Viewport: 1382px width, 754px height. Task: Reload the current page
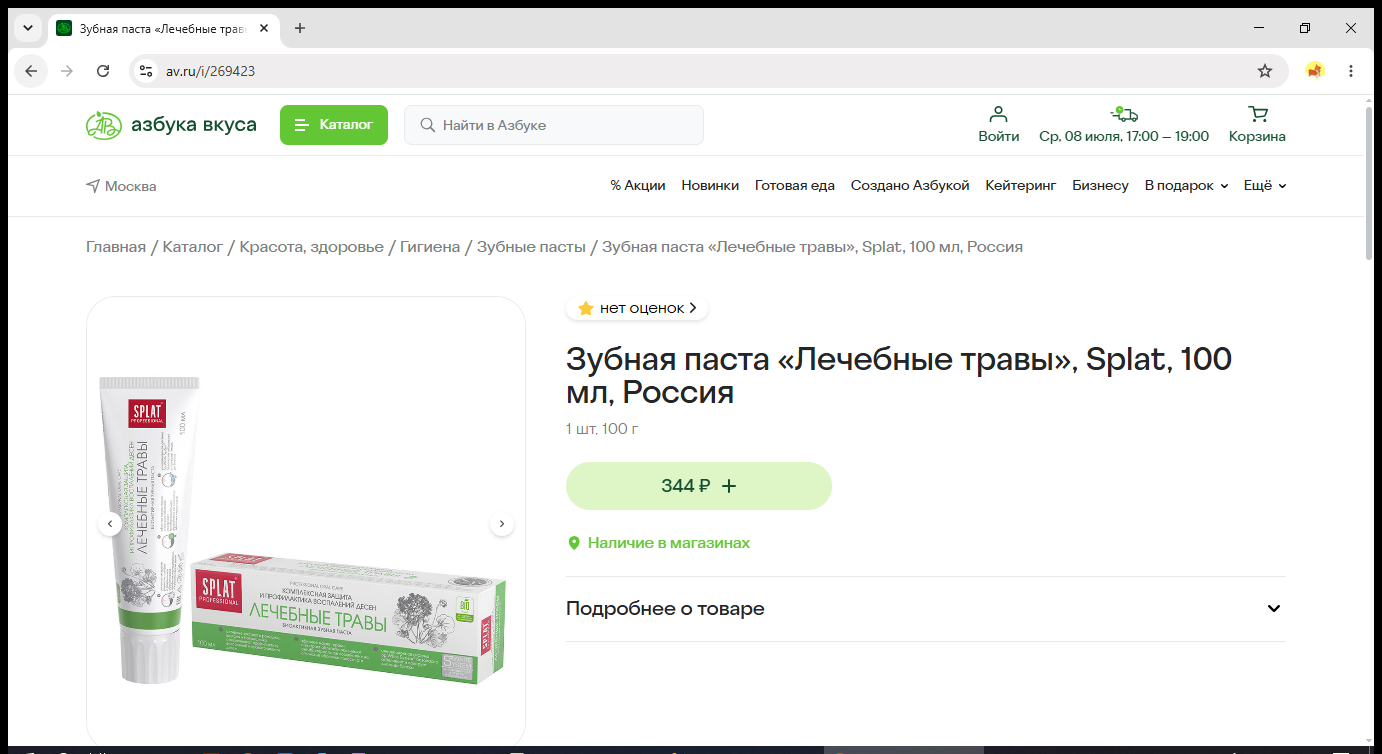point(103,71)
